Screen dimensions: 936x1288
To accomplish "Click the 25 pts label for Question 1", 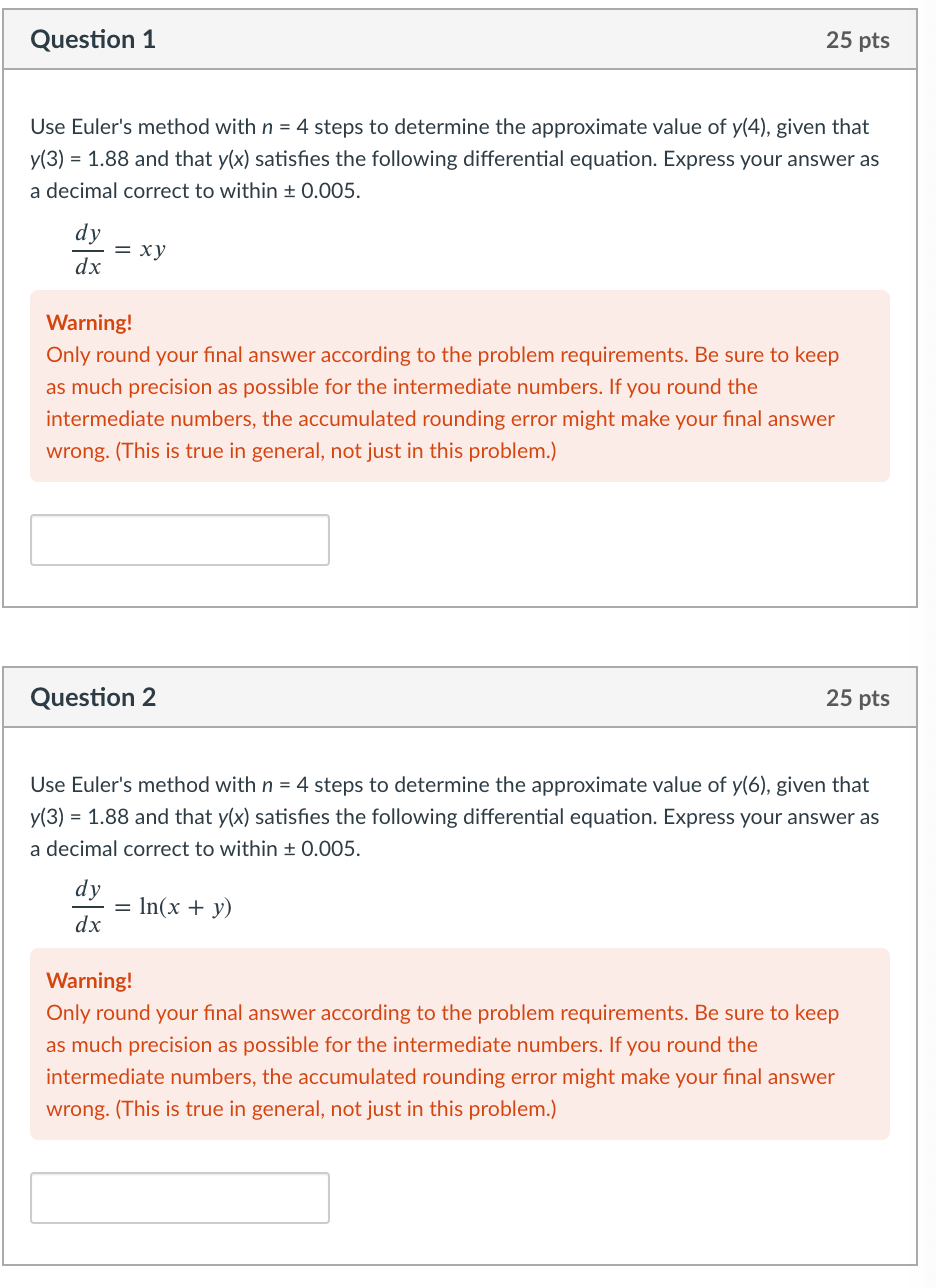I will pos(858,40).
